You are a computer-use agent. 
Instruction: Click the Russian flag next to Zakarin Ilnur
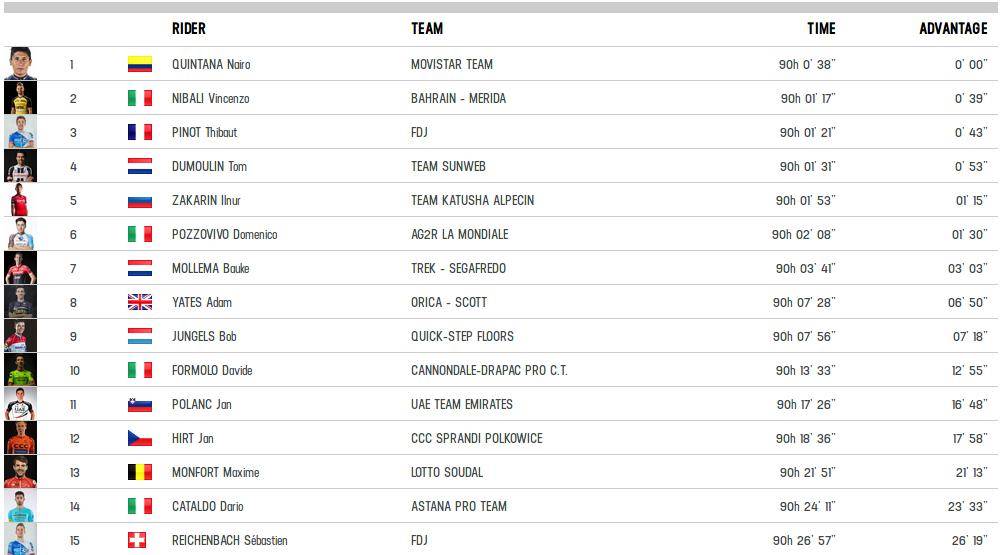pyautogui.click(x=140, y=200)
